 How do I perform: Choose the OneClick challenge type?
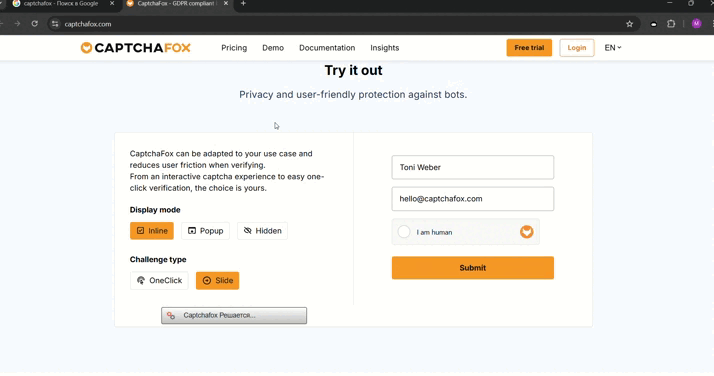pyautogui.click(x=159, y=280)
